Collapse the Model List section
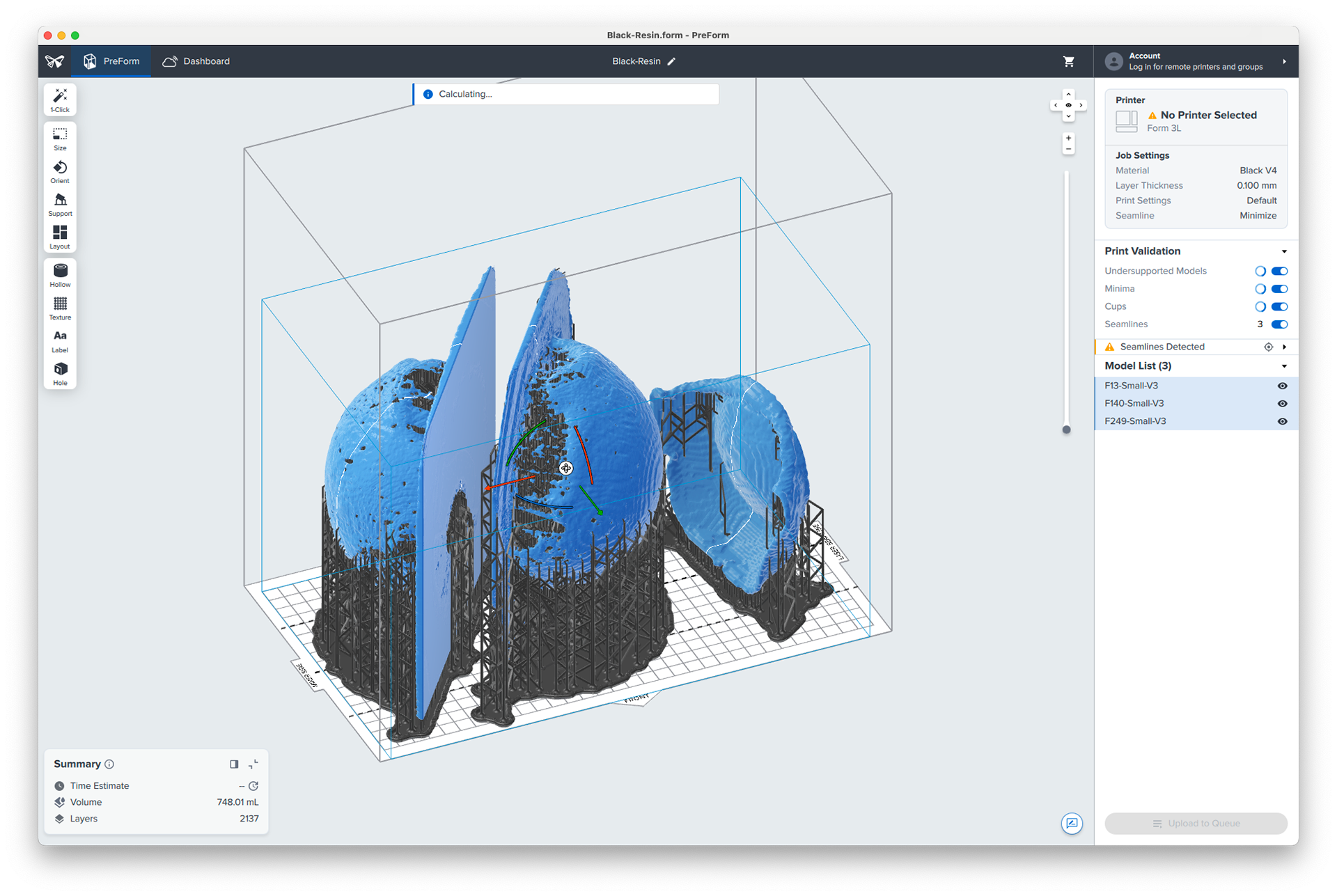Screen dimensions: 1337x896 coord(1284,366)
